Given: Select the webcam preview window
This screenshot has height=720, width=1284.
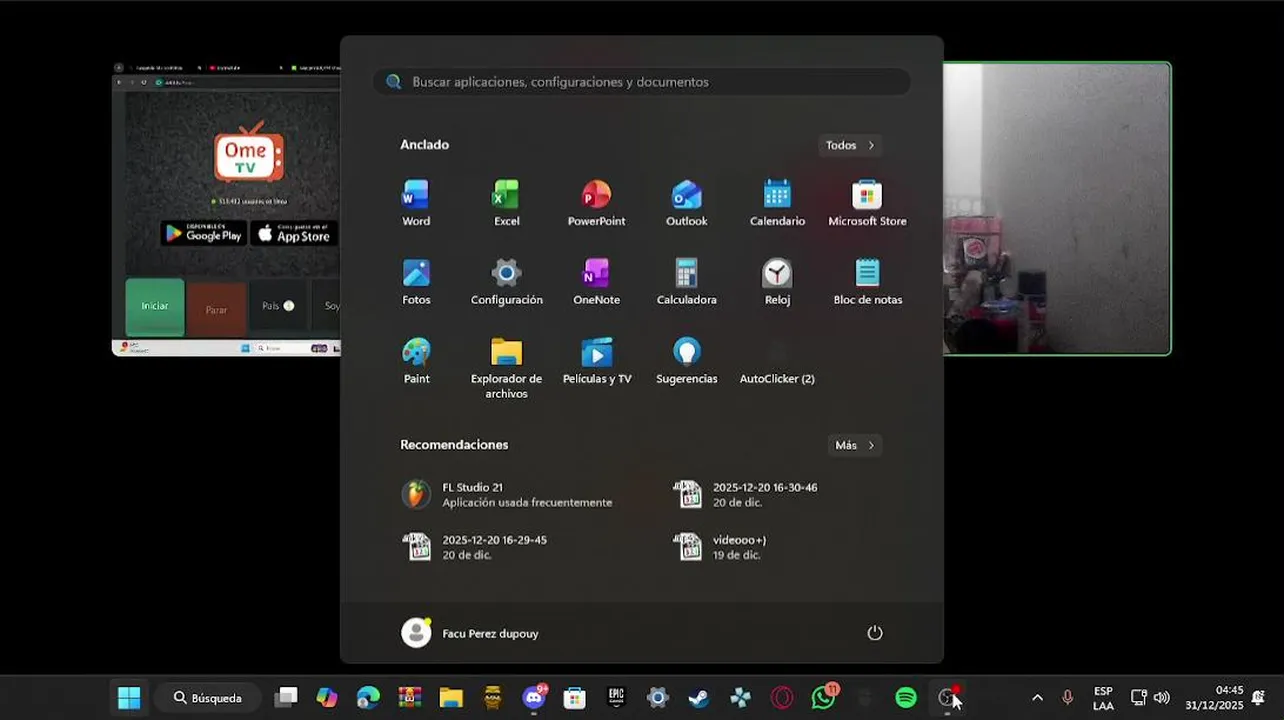Looking at the screenshot, I should [1057, 209].
